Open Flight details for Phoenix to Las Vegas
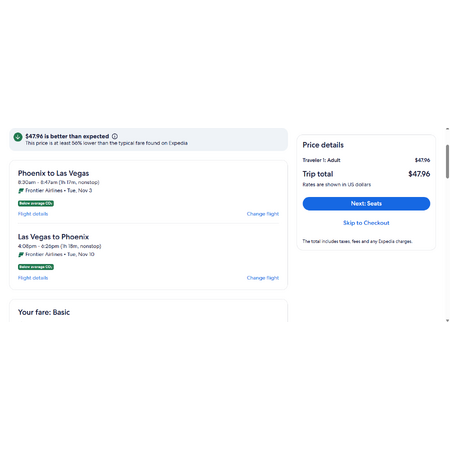This screenshot has height=450, width=450. (33, 214)
